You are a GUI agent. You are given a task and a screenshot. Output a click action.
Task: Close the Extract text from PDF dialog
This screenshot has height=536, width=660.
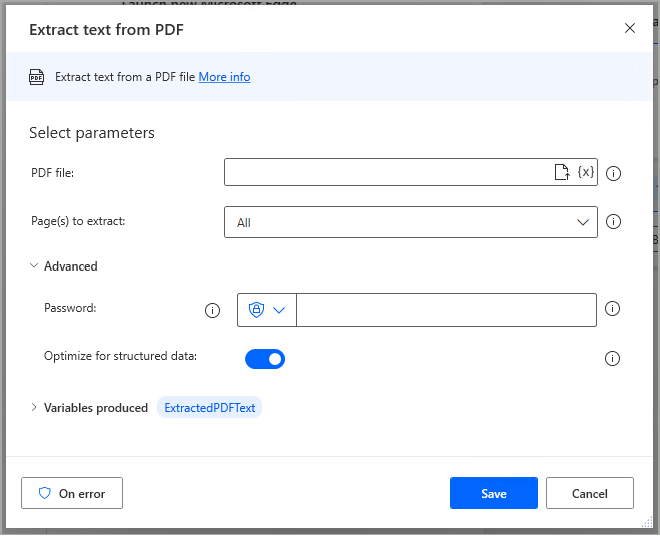click(x=630, y=28)
